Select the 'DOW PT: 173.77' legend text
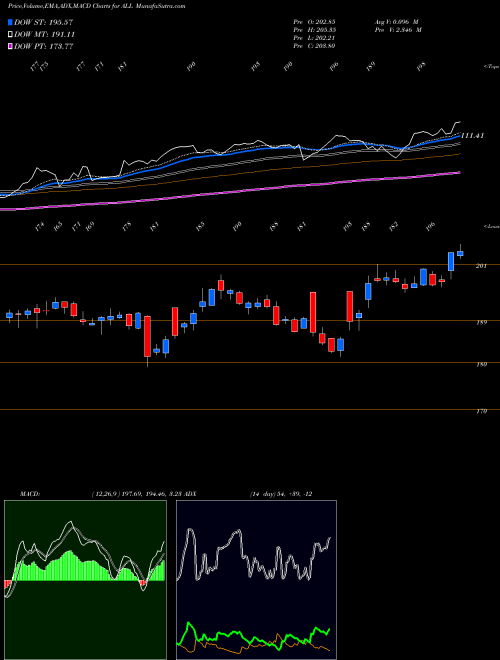The height and width of the screenshot is (660, 500). pyautogui.click(x=44, y=46)
